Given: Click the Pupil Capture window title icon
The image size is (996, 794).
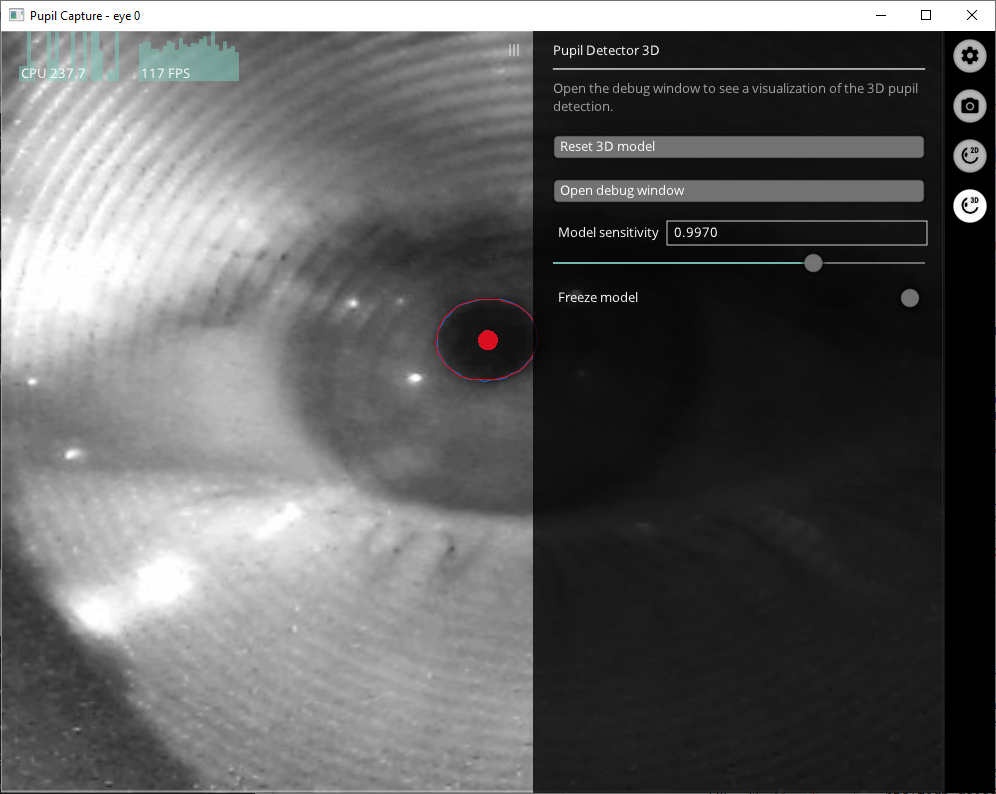Looking at the screenshot, I should pyautogui.click(x=16, y=15).
